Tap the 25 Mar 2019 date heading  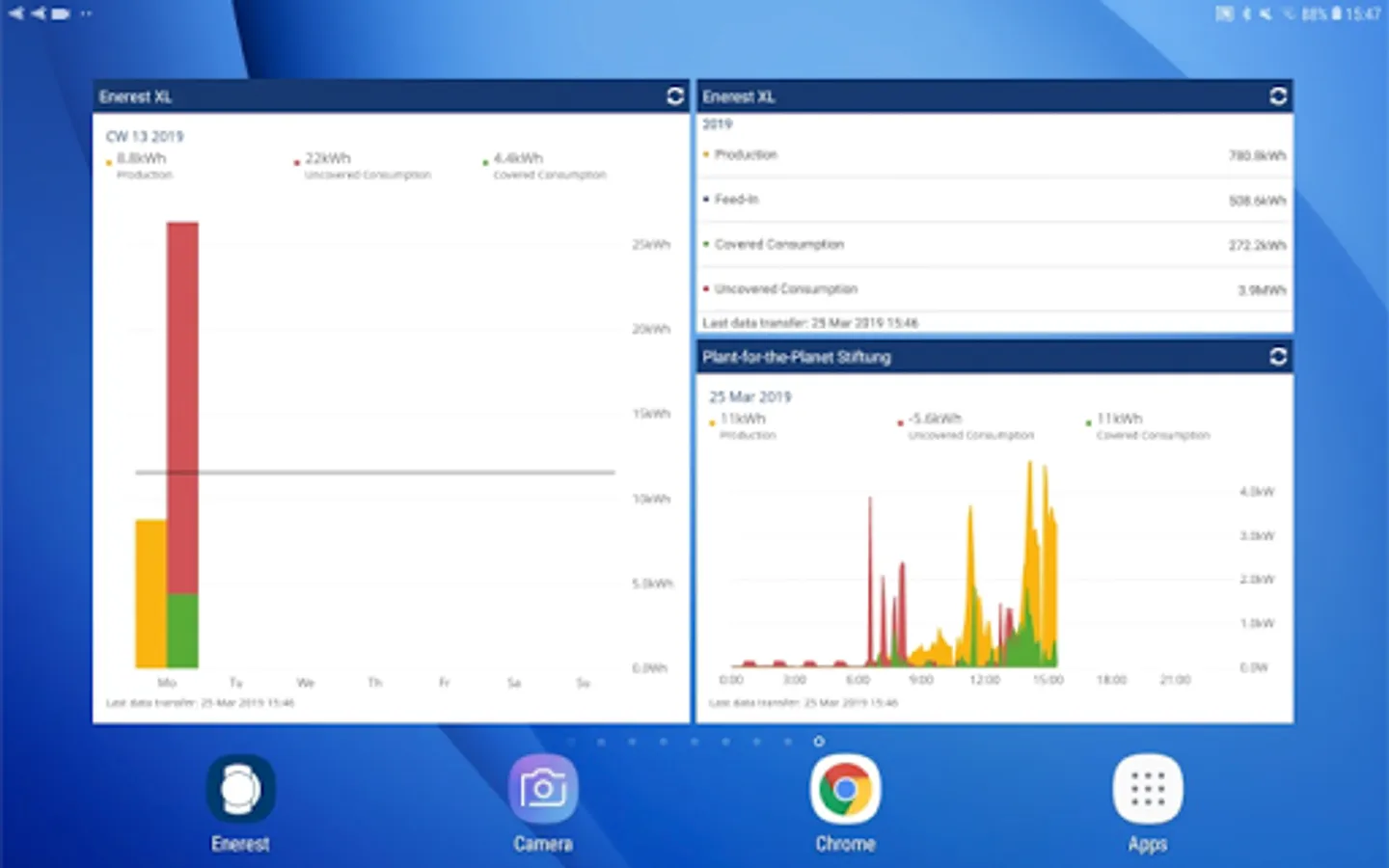[749, 396]
